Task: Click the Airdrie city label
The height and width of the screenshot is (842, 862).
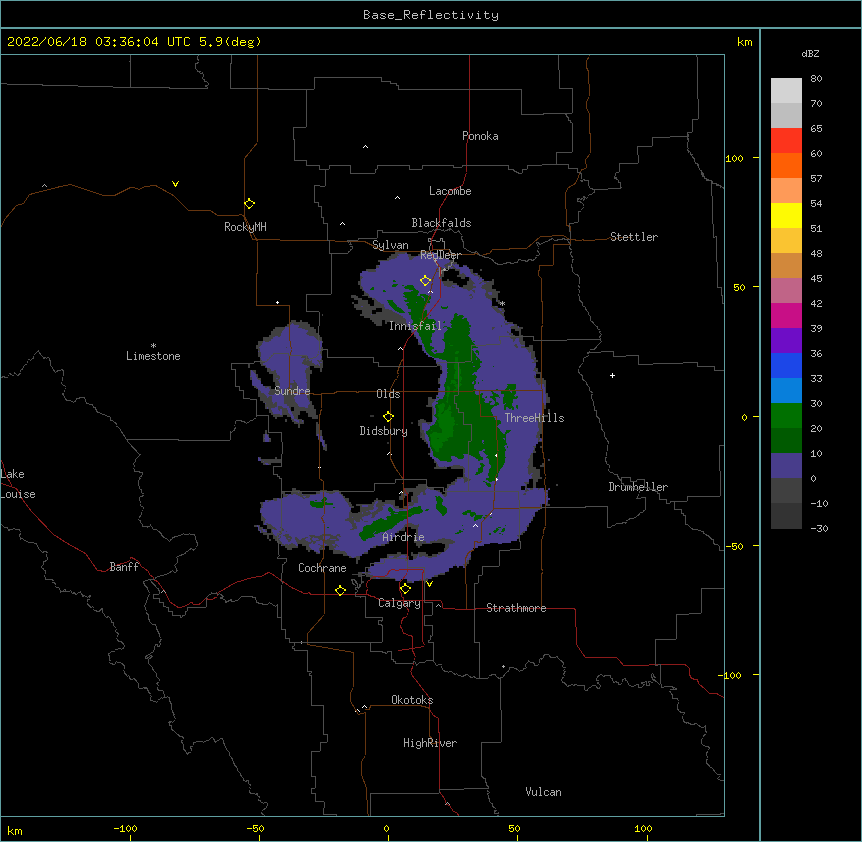Action: point(404,537)
